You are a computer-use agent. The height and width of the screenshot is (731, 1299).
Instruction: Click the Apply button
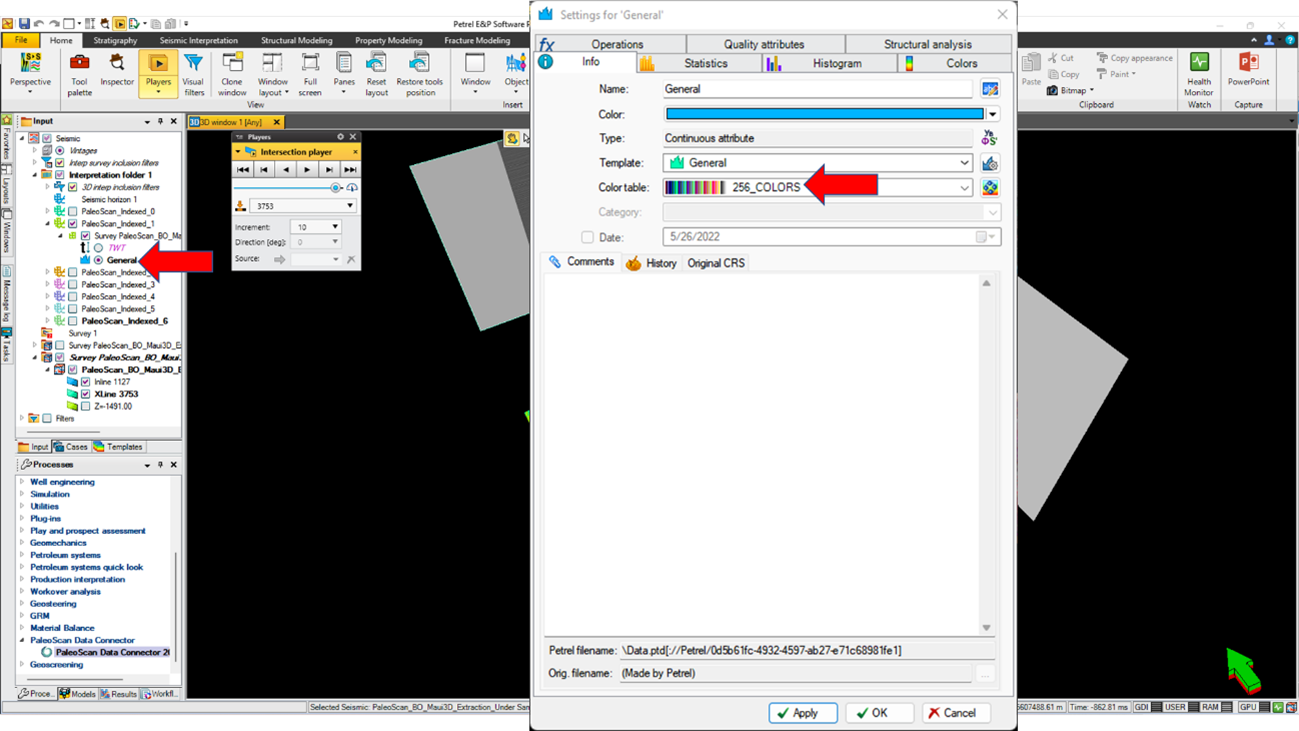[x=803, y=713]
